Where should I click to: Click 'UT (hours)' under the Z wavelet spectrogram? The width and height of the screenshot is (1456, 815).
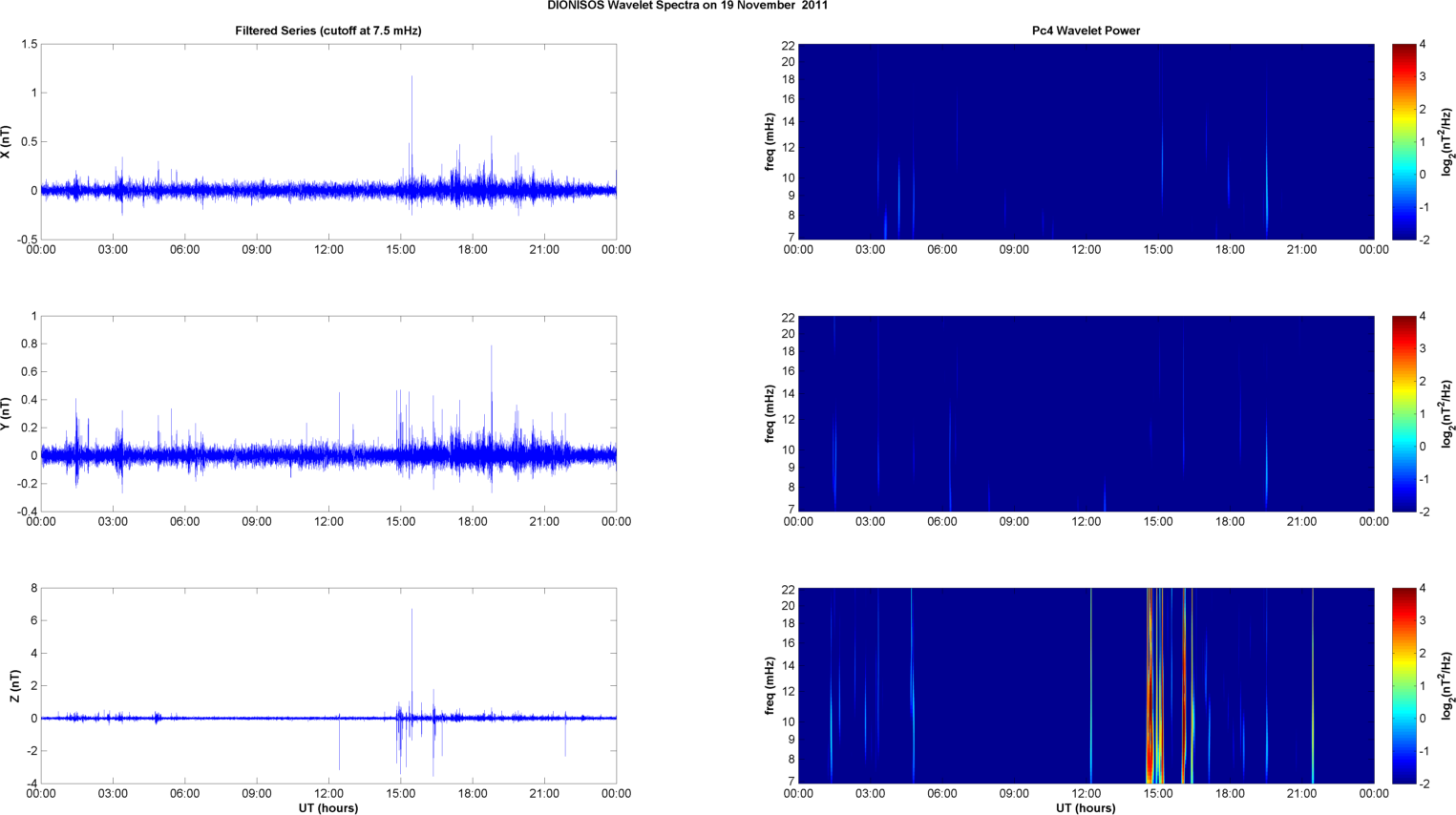coord(1086,808)
